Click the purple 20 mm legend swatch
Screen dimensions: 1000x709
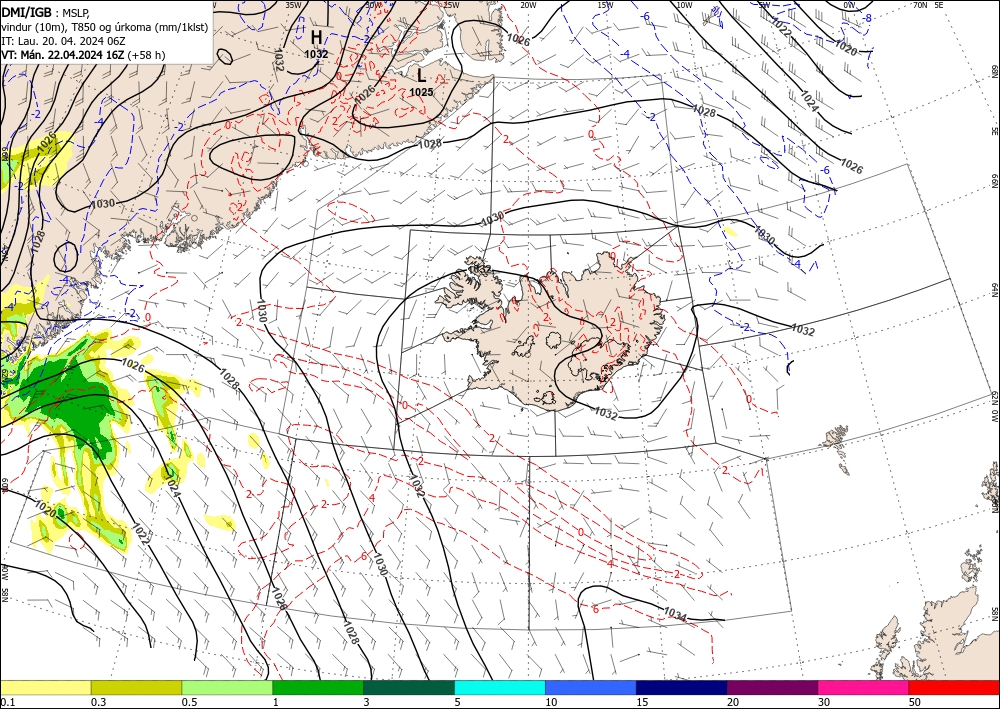(772, 687)
